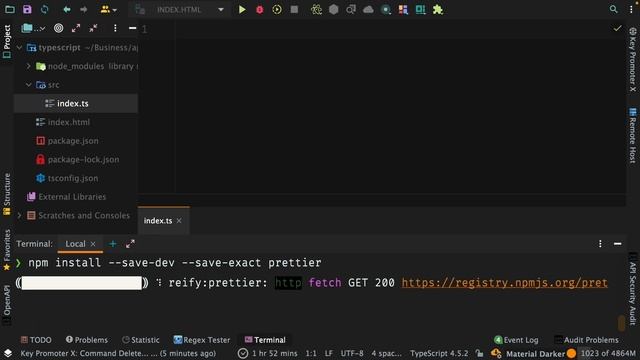Toggle the OpenAPI side panel tab

(x=7, y=304)
